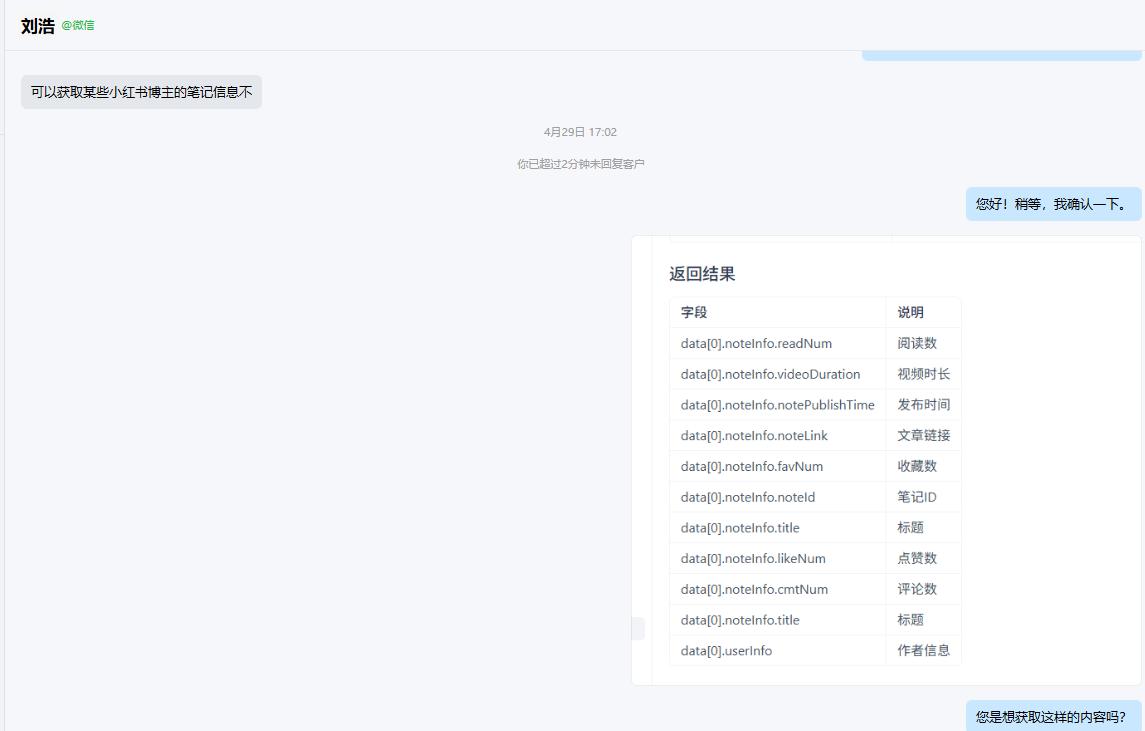Click the 字段 column header
The image size is (1145, 731).
tap(778, 313)
